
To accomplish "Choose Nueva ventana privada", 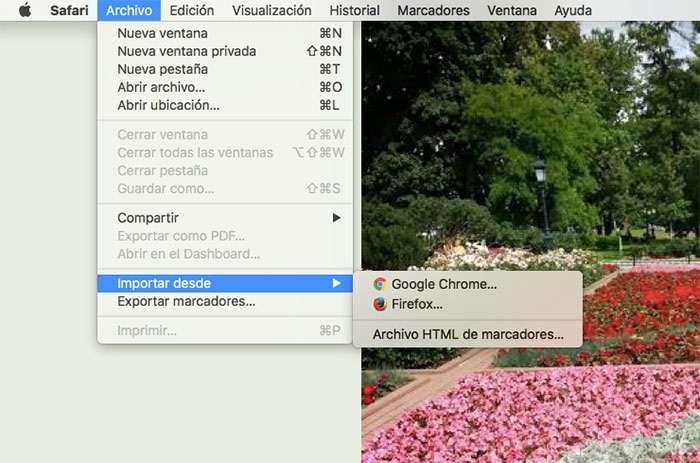I will pos(186,51).
